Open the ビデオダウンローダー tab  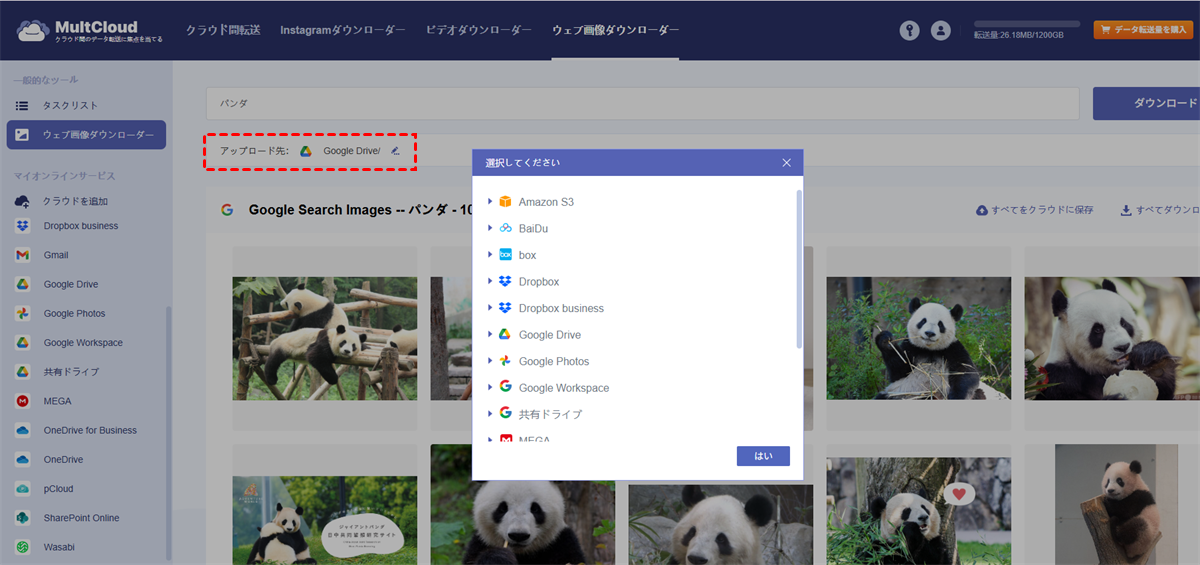coord(479,30)
